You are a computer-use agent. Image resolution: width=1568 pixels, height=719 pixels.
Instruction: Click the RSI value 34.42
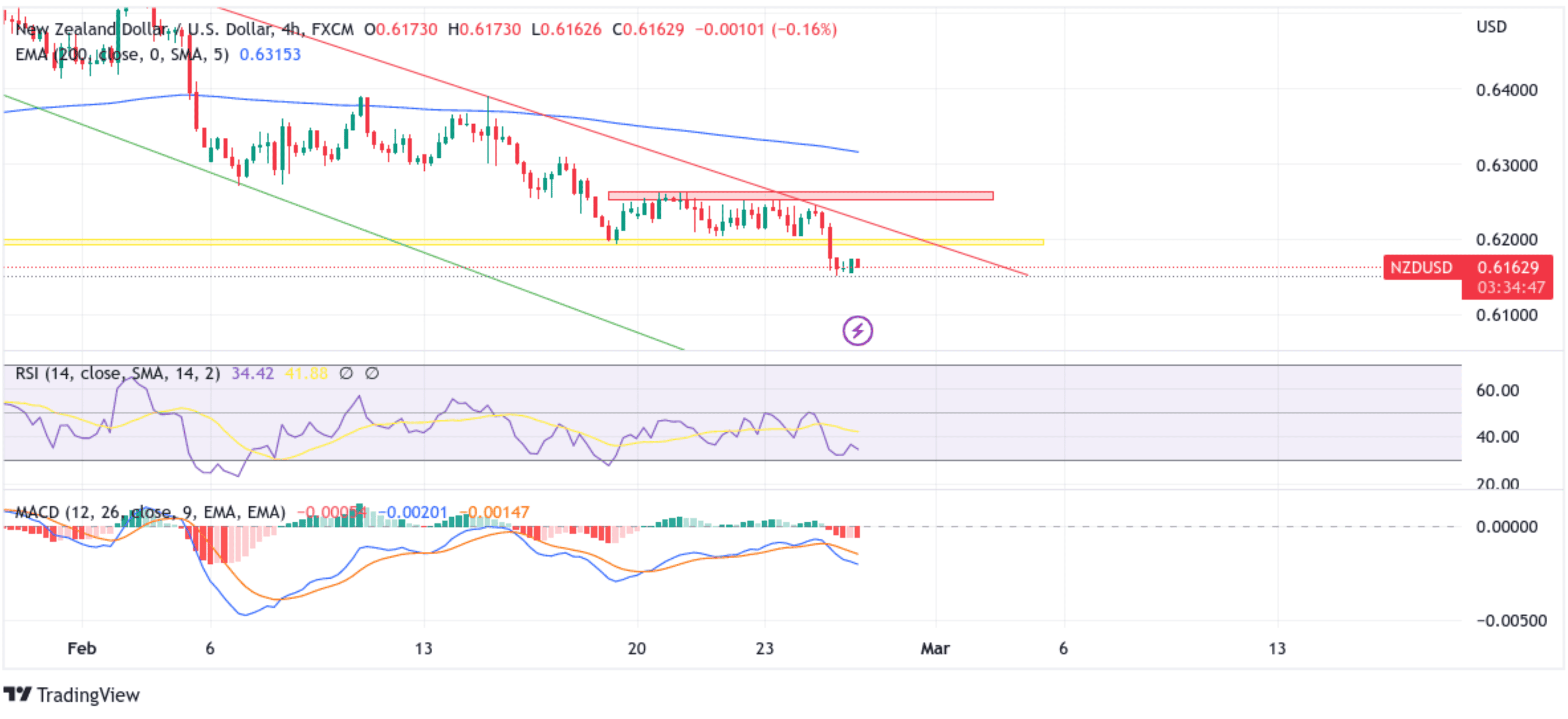coord(252,373)
